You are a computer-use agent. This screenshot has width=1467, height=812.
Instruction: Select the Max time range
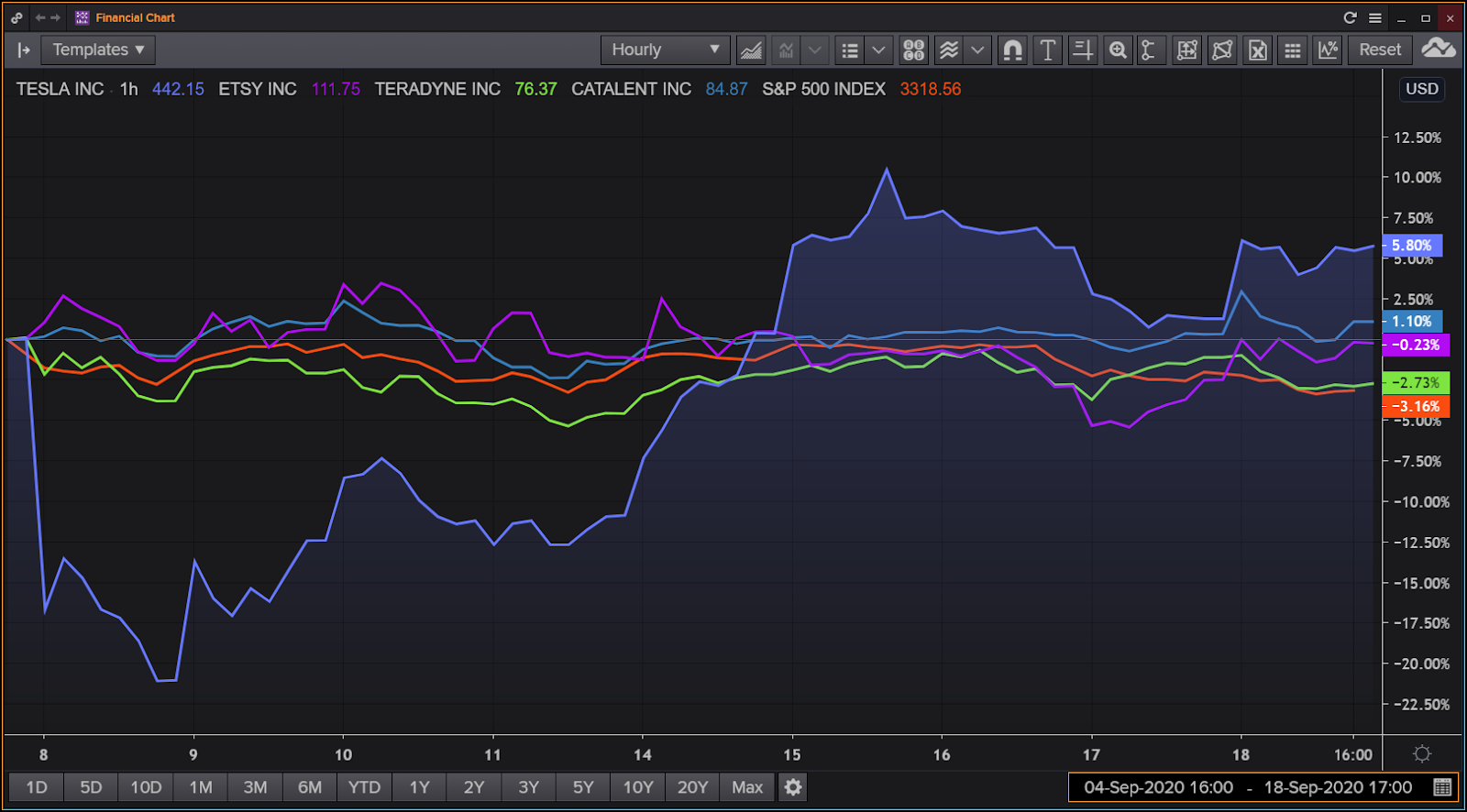pos(747,787)
